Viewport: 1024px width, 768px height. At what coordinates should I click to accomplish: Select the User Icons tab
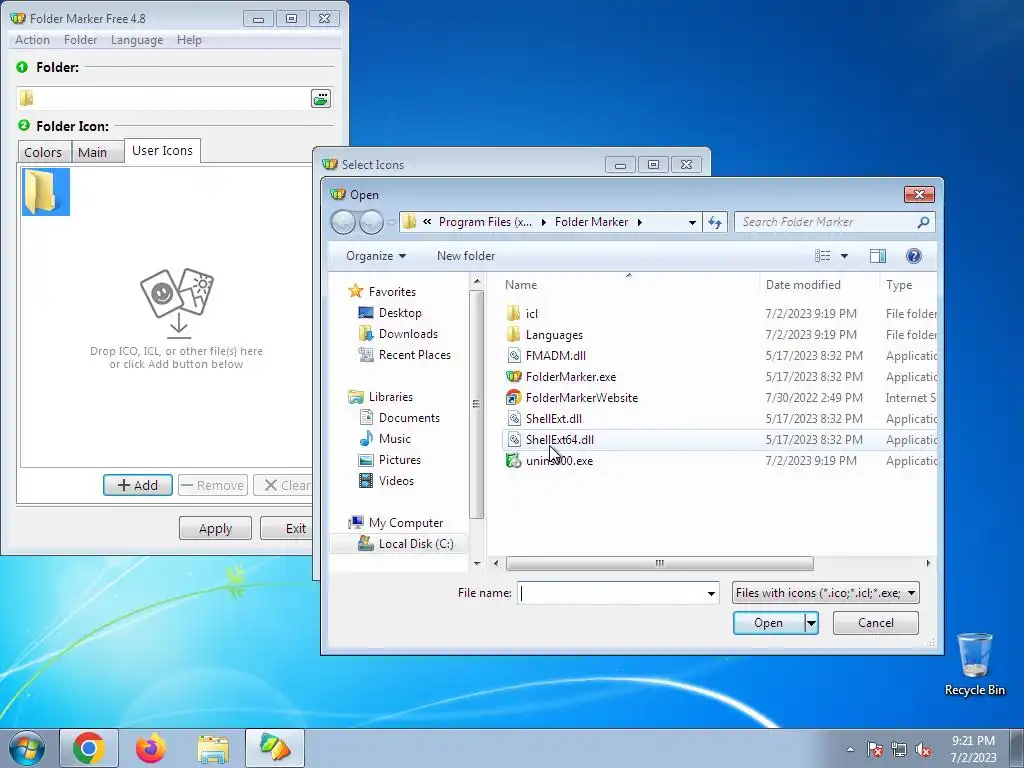pos(163,150)
